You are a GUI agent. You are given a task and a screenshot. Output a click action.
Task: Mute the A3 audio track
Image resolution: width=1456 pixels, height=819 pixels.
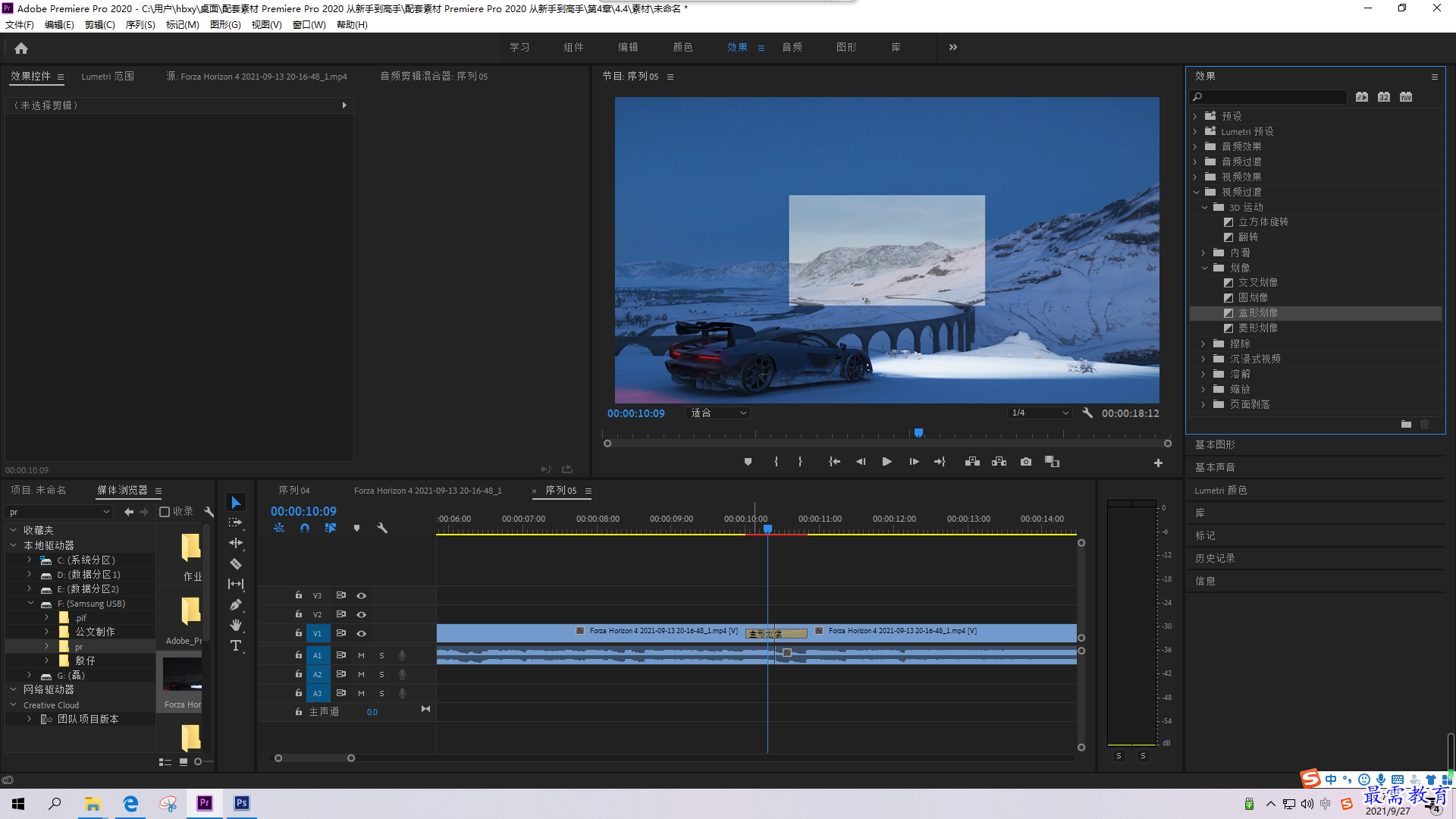click(x=361, y=693)
